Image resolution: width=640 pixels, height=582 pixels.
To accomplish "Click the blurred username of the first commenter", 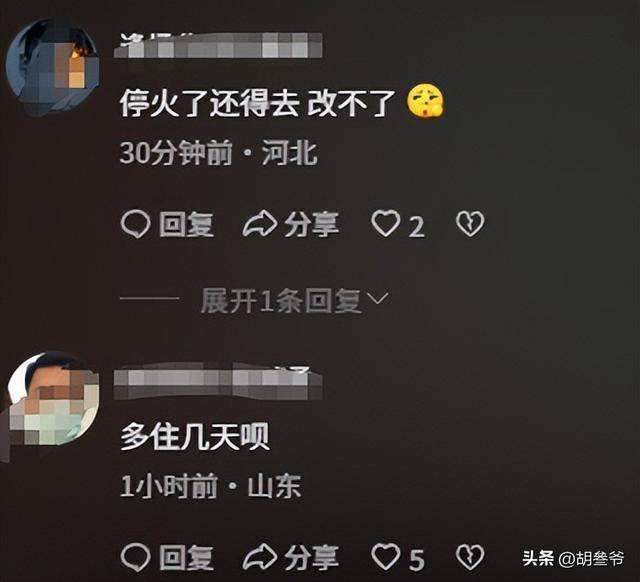I will point(218,46).
